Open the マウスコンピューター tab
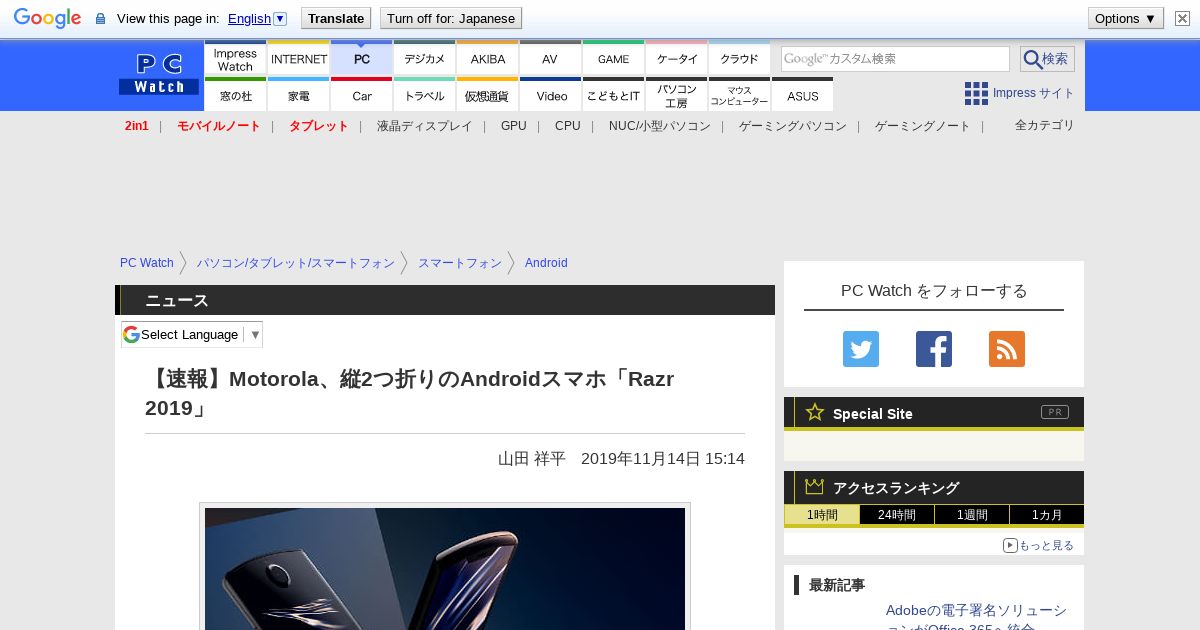 pyautogui.click(x=740, y=95)
